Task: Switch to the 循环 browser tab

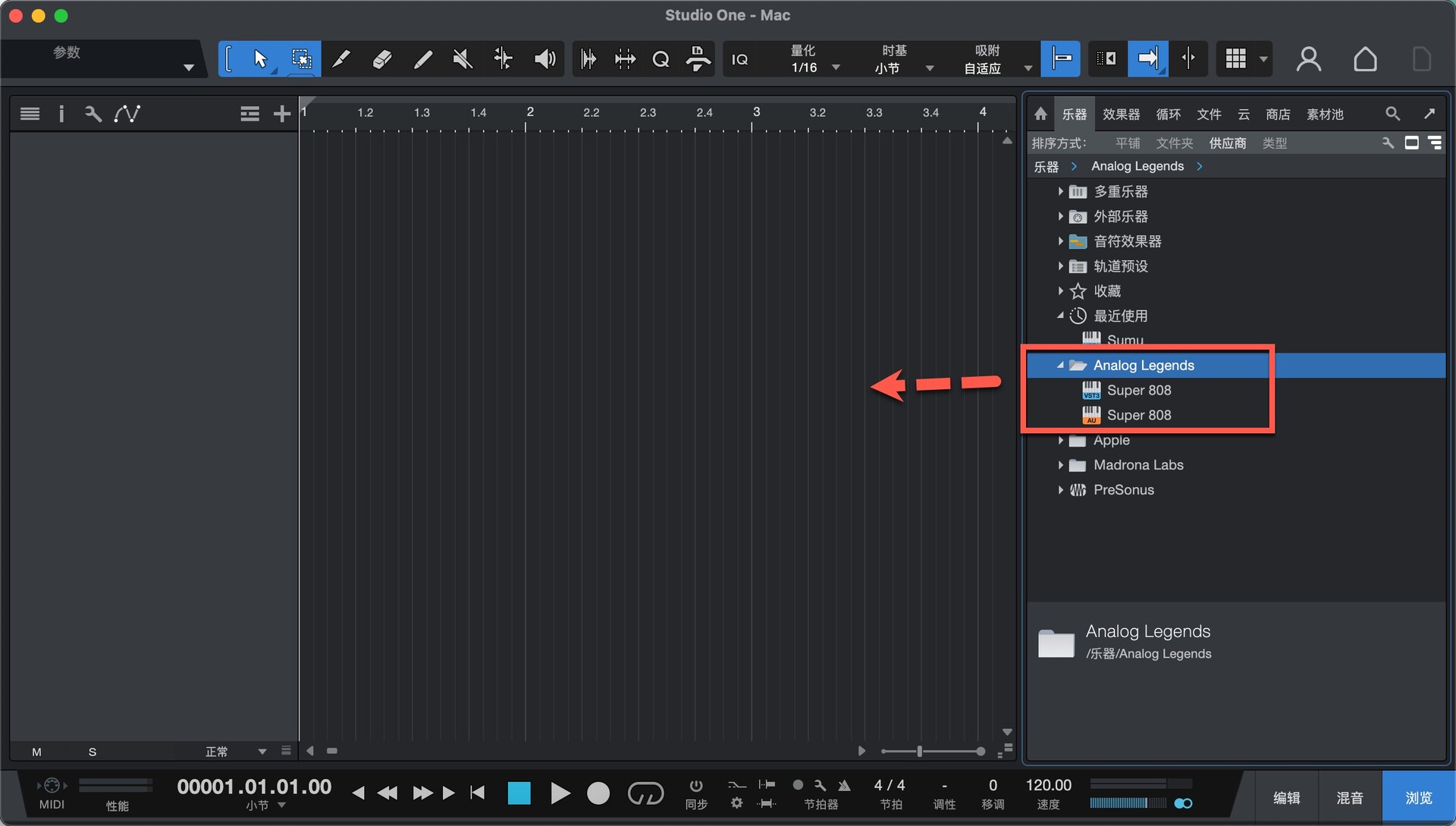Action: 1168,114
